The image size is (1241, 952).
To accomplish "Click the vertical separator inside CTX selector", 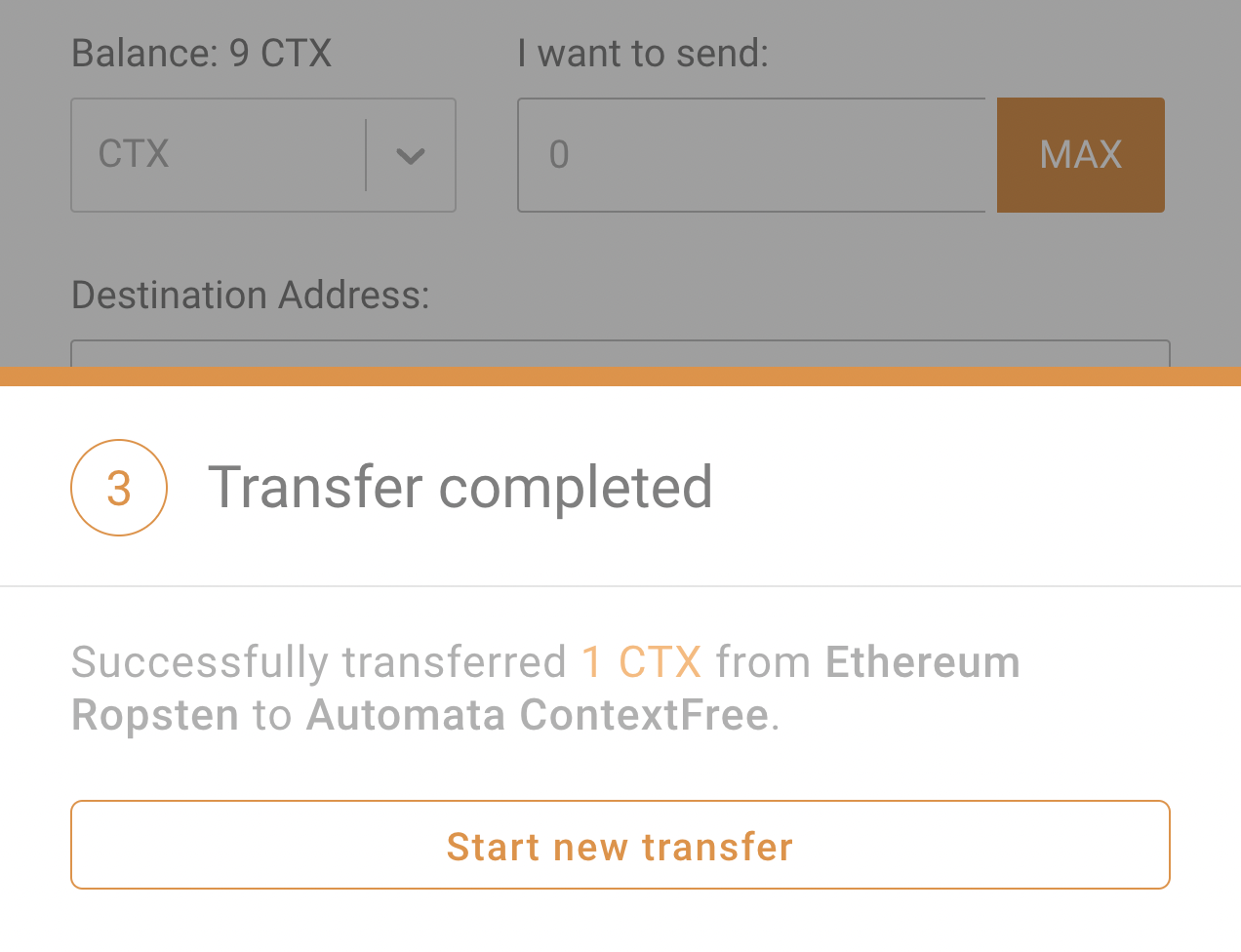I will (366, 155).
